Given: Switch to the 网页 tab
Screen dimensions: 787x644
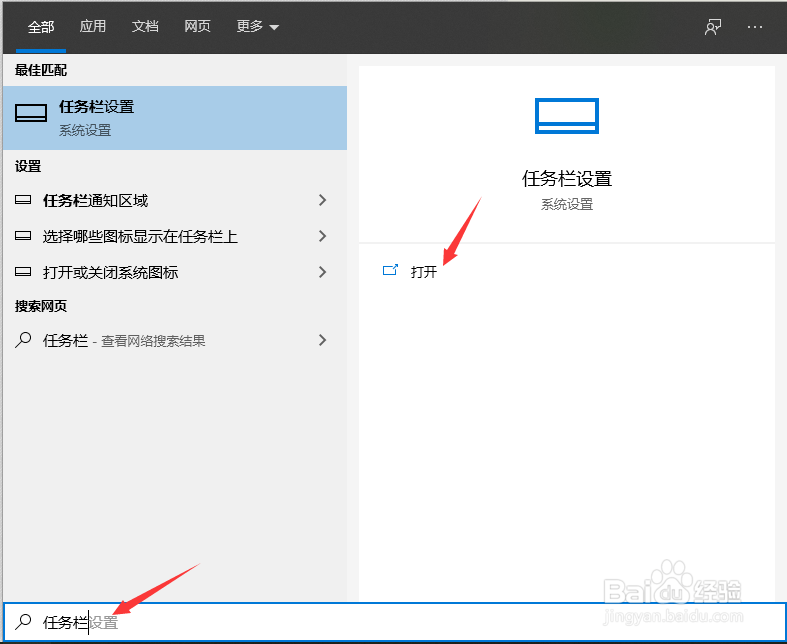Looking at the screenshot, I should 197,26.
